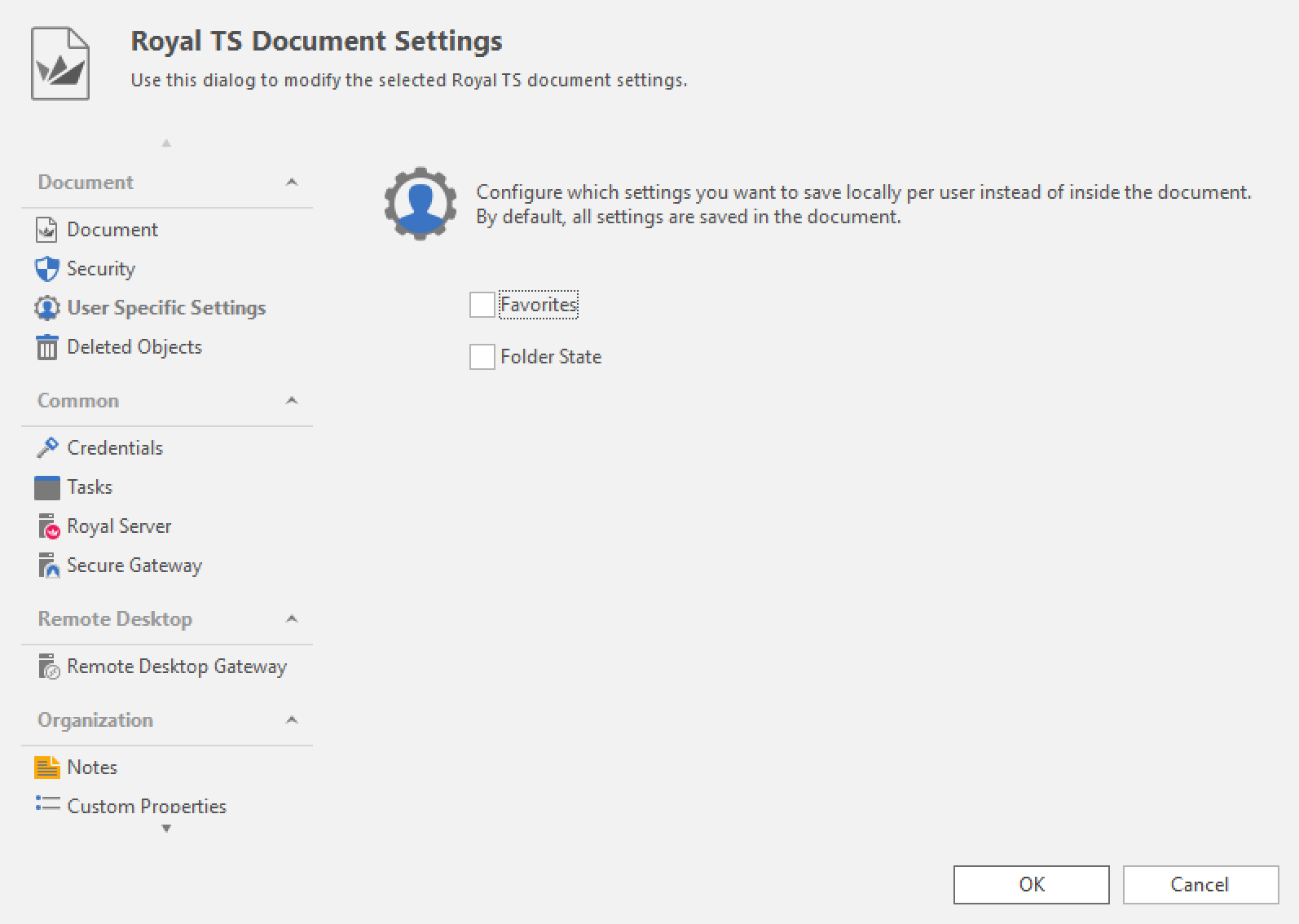Screen dimensions: 1299x924
Task: Enable the Favorites checkbox
Action: click(482, 305)
